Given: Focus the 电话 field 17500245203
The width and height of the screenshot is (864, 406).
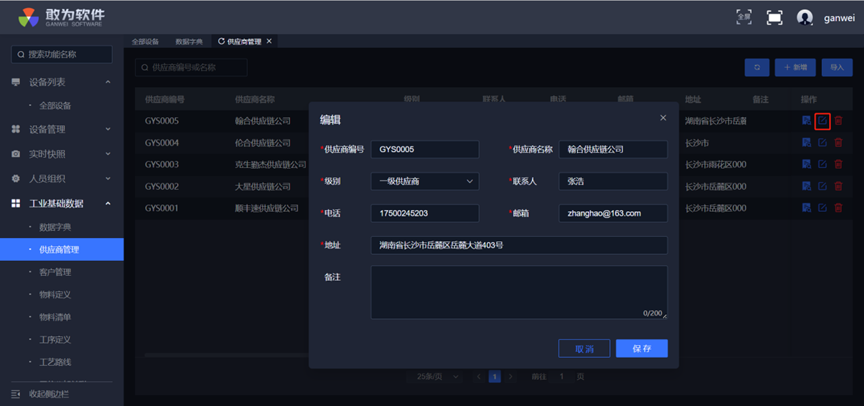Looking at the screenshot, I should point(425,213).
